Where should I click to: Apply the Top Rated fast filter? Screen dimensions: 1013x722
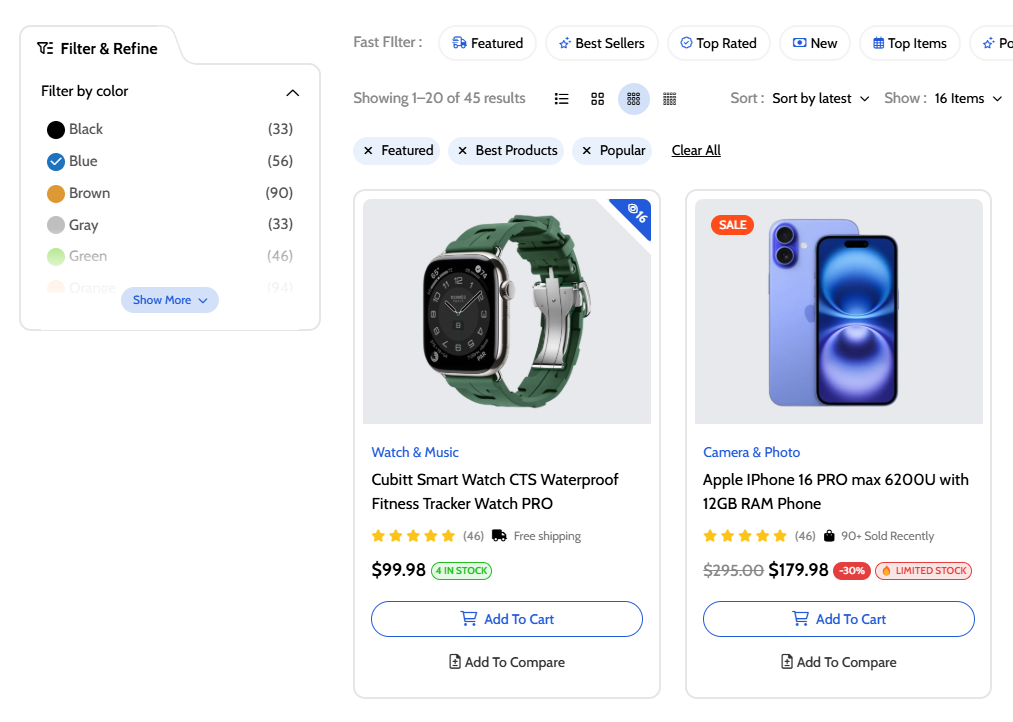pos(718,44)
